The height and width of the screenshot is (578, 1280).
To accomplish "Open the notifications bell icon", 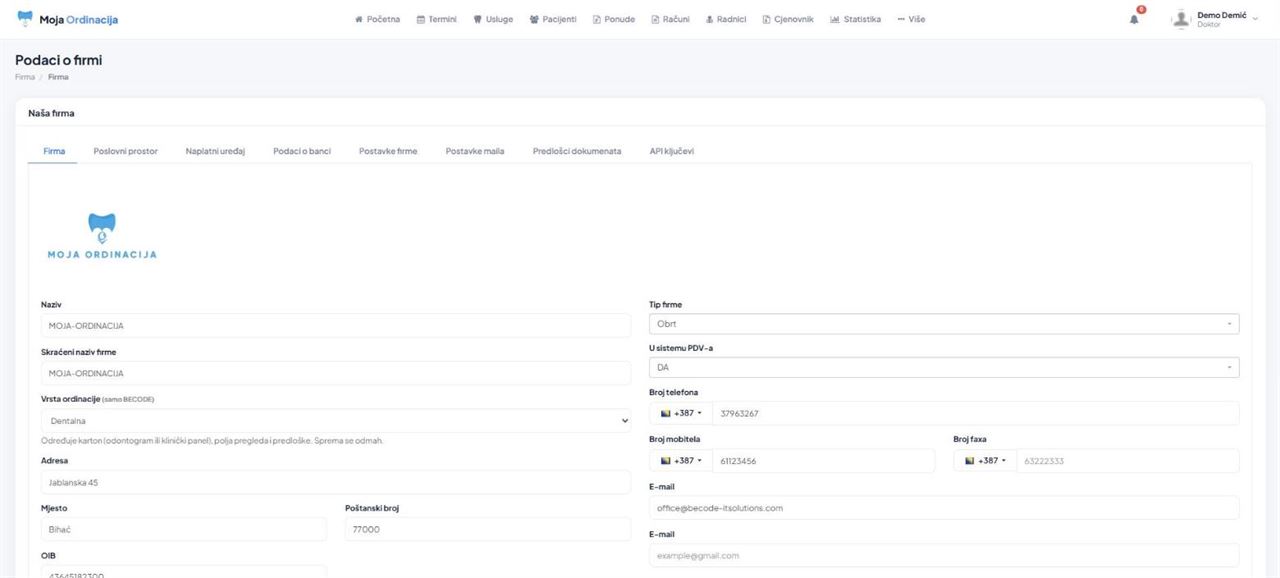I will (x=1135, y=19).
